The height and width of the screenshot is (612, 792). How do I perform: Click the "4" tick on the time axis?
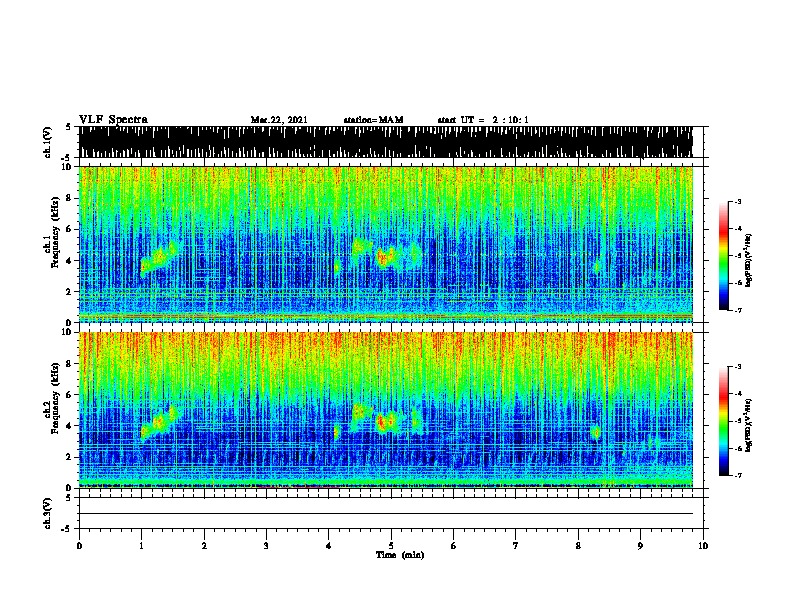tap(329, 546)
